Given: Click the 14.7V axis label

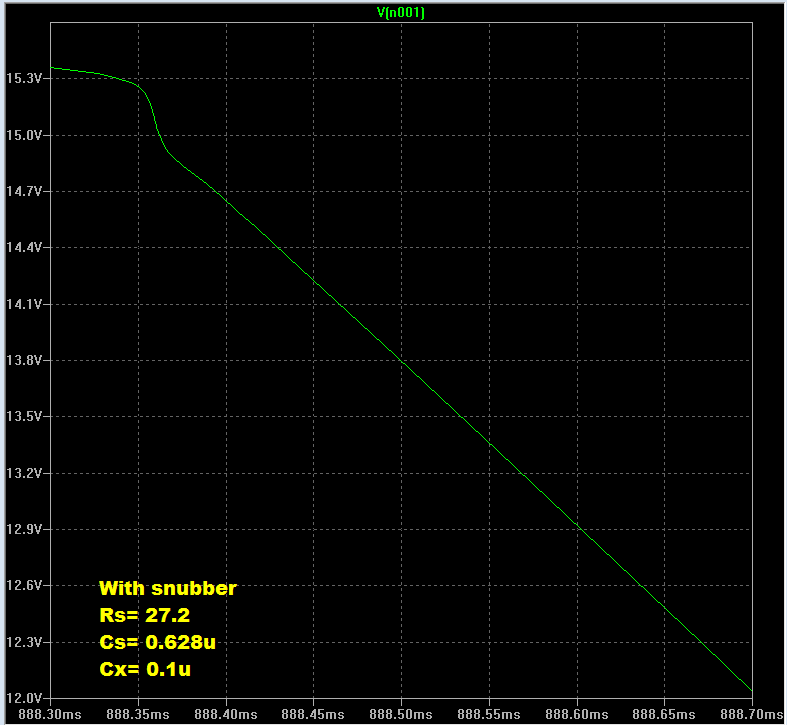Looking at the screenshot, I should click(x=24, y=191).
